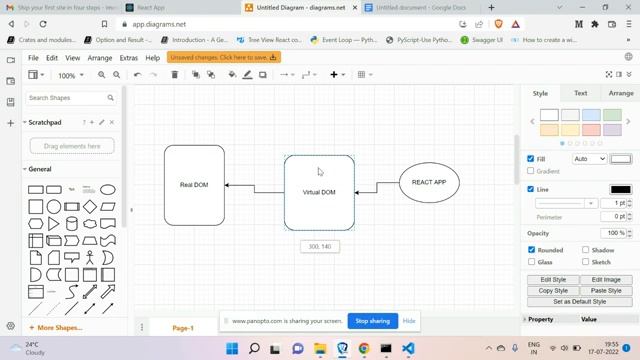Toggle the Fill checkbox
640x360 pixels.
tap(531, 159)
